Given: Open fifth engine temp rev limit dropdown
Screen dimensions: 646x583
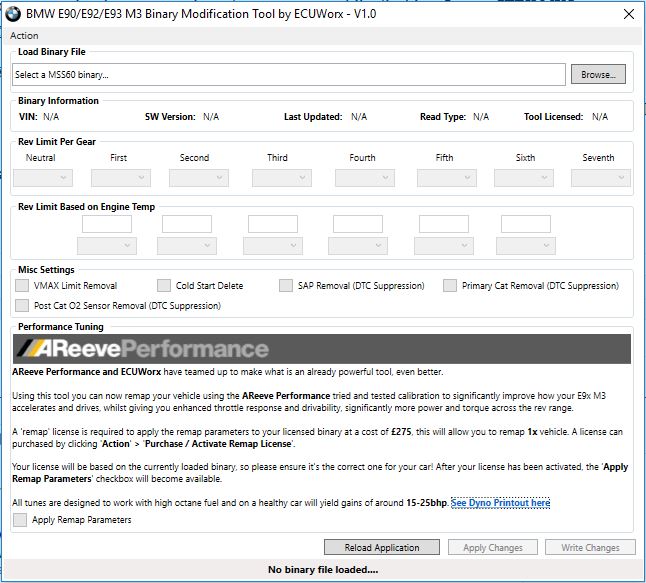Looking at the screenshot, I should pyautogui.click(x=444, y=246).
